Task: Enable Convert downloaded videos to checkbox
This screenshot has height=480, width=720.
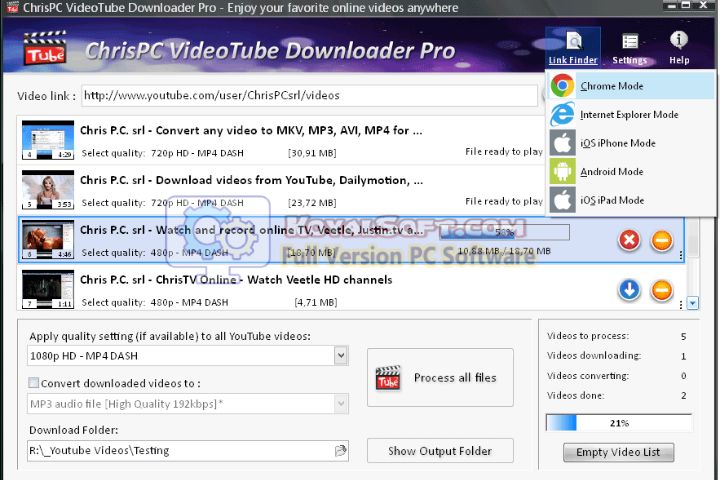Action: coord(34,383)
